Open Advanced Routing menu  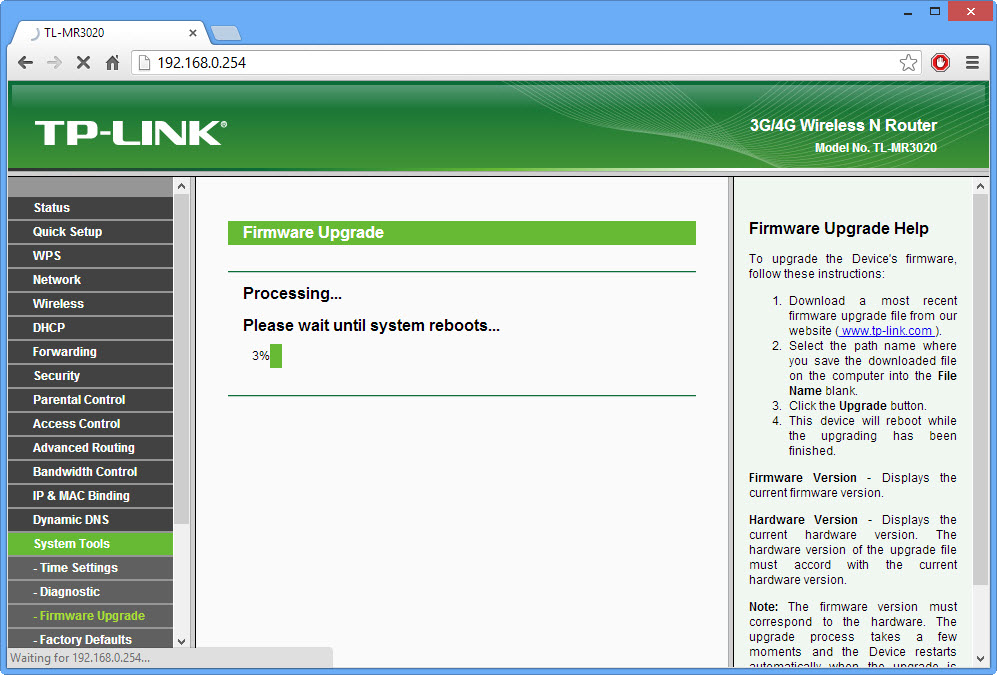(x=90, y=447)
